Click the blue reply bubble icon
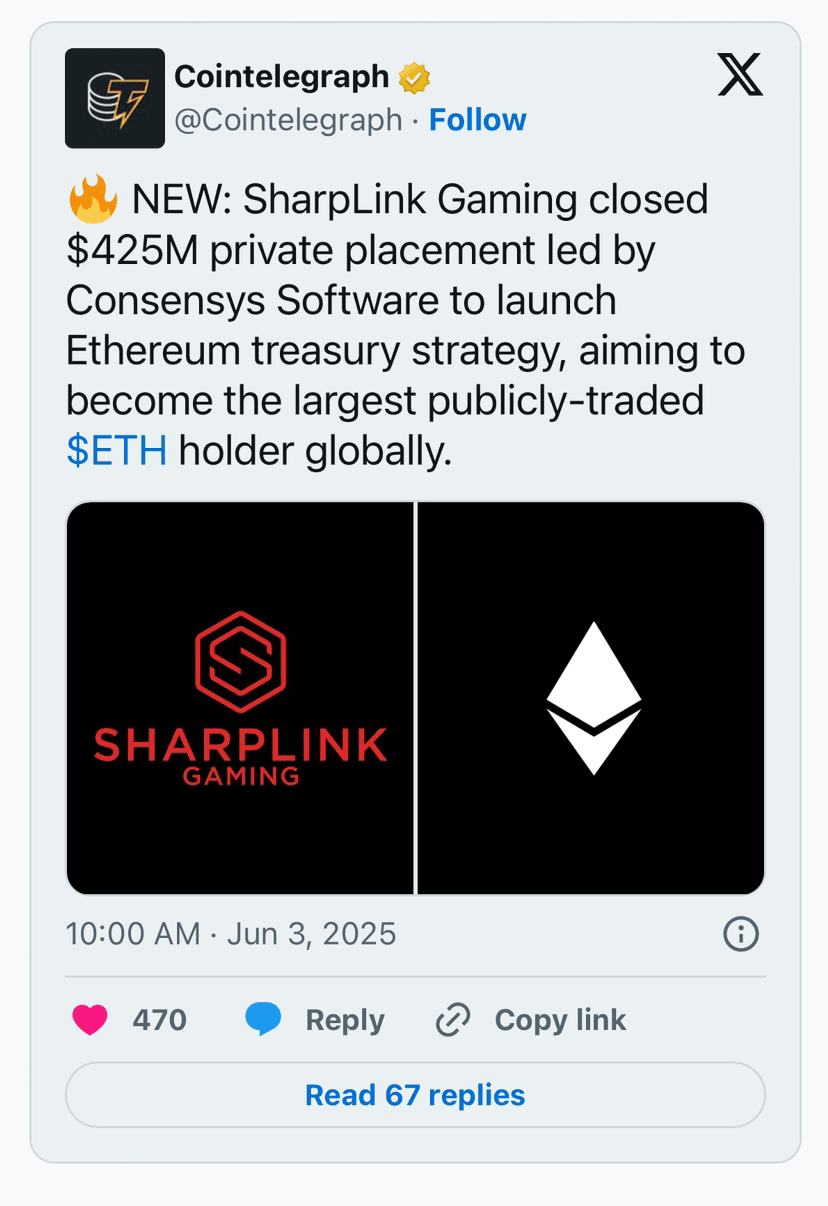This screenshot has height=1206, width=828. 263,1020
